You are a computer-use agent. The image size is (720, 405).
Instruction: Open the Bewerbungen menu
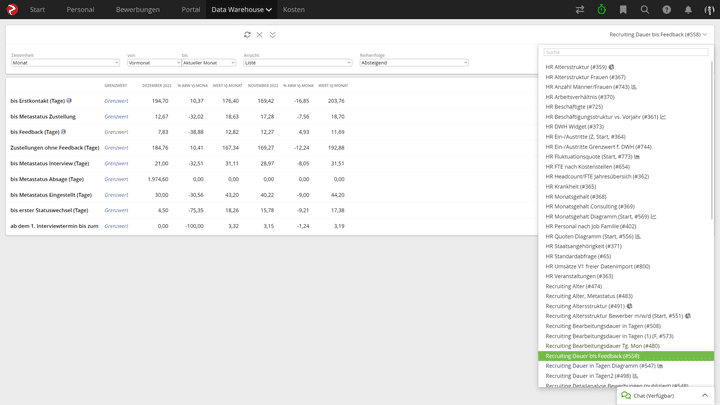pos(138,9)
